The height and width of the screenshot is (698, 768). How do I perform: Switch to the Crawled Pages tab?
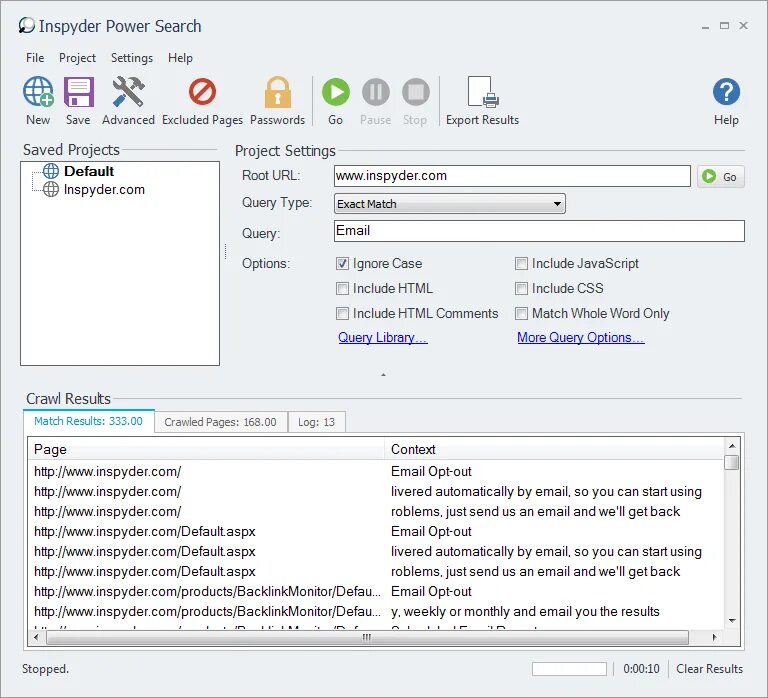pyautogui.click(x=220, y=422)
